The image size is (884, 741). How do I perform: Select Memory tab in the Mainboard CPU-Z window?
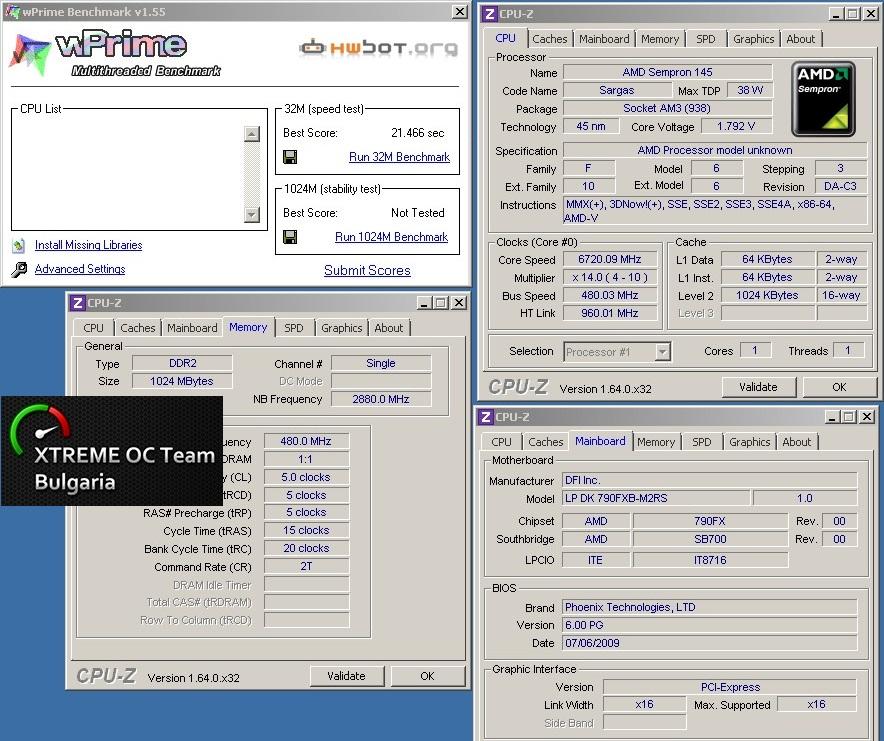pyautogui.click(x=656, y=442)
